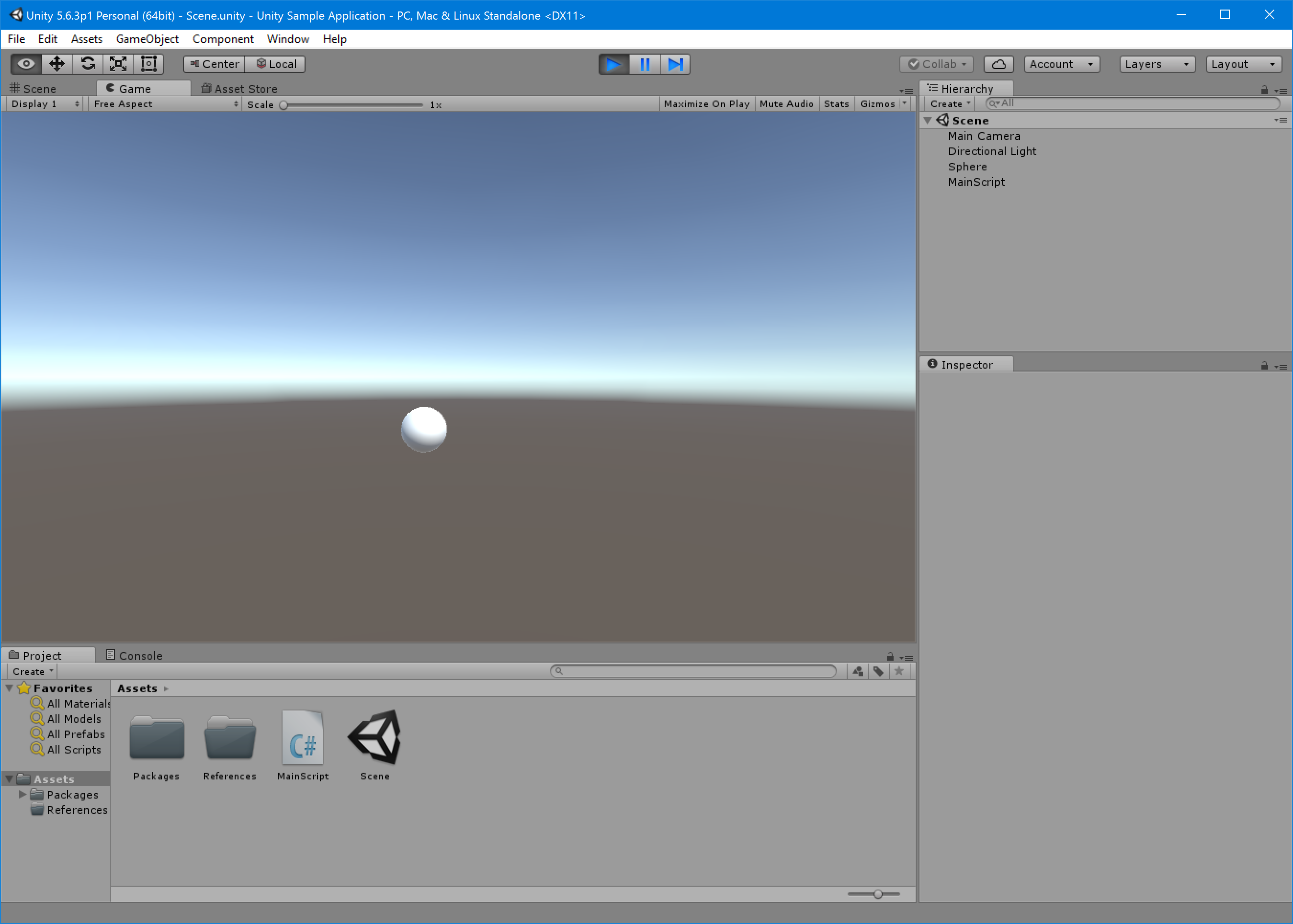Open the Layers dropdown menu
Image resolution: width=1293 pixels, height=924 pixels.
[x=1153, y=63]
